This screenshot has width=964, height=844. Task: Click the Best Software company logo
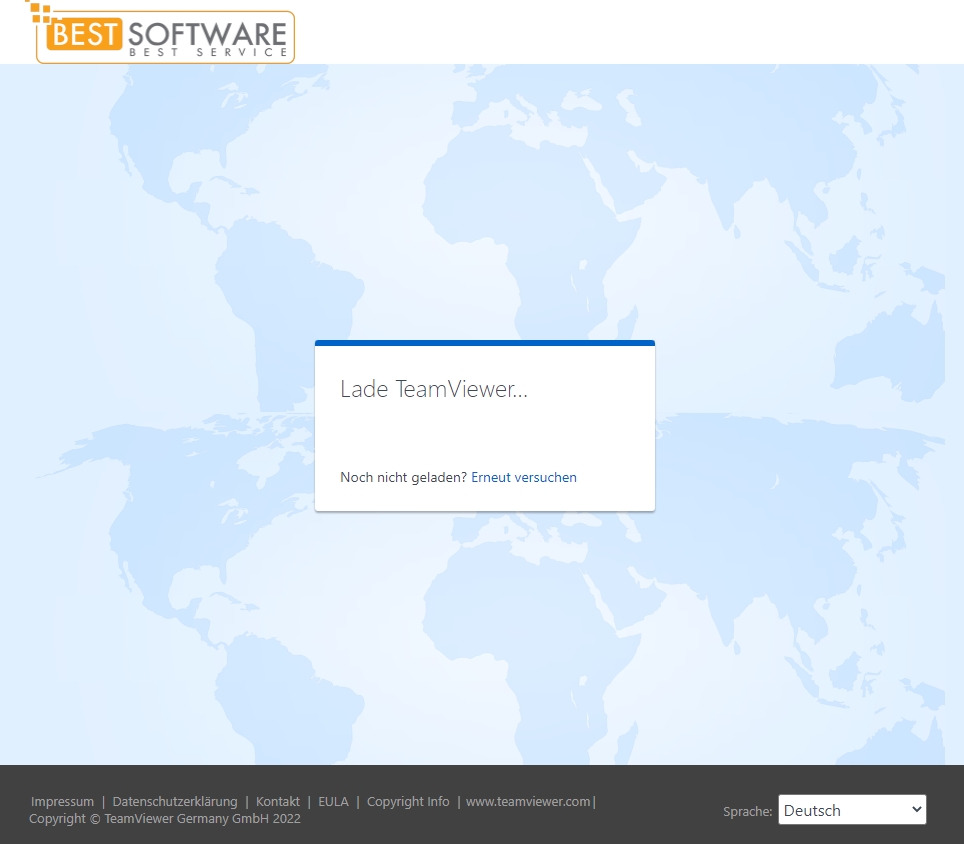point(163,36)
